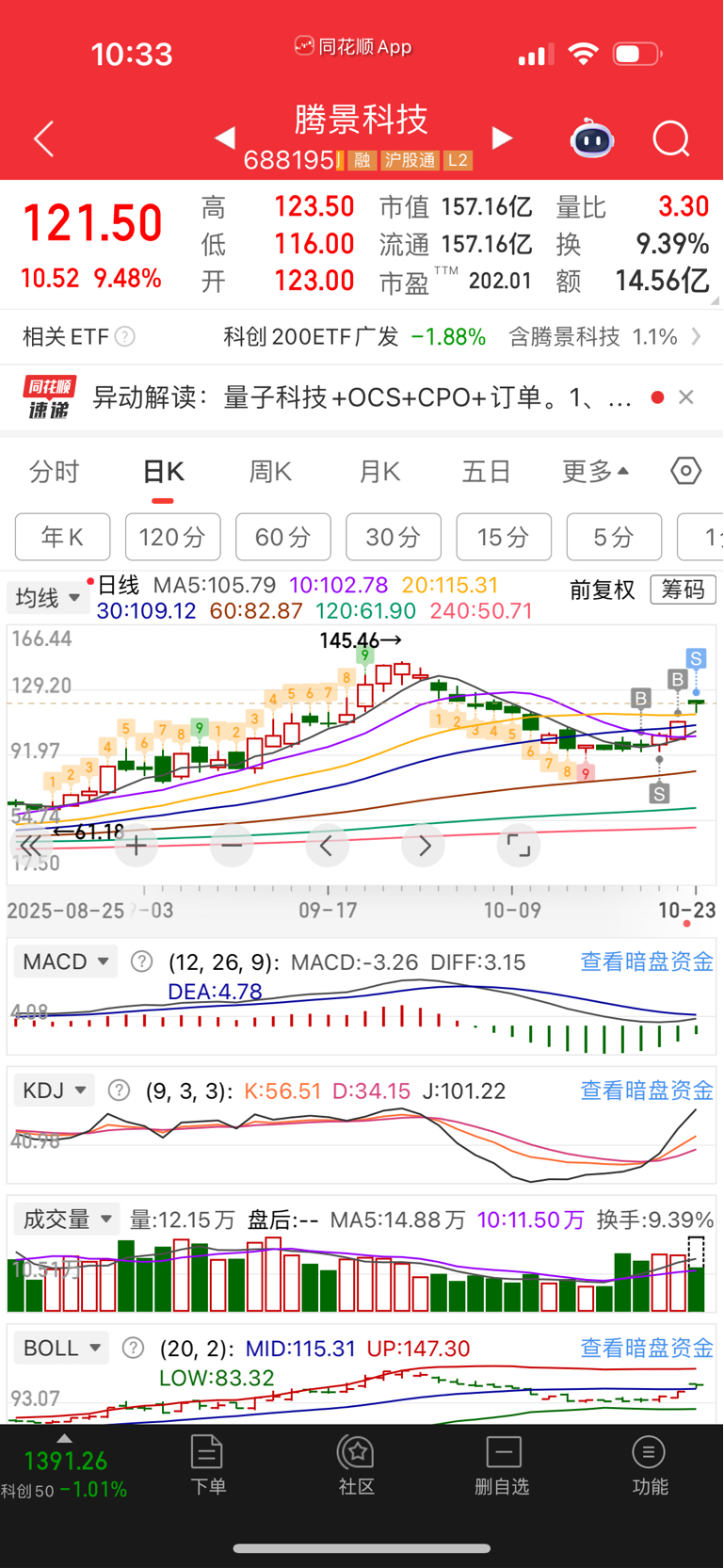Switch to 周K tab

click(271, 471)
